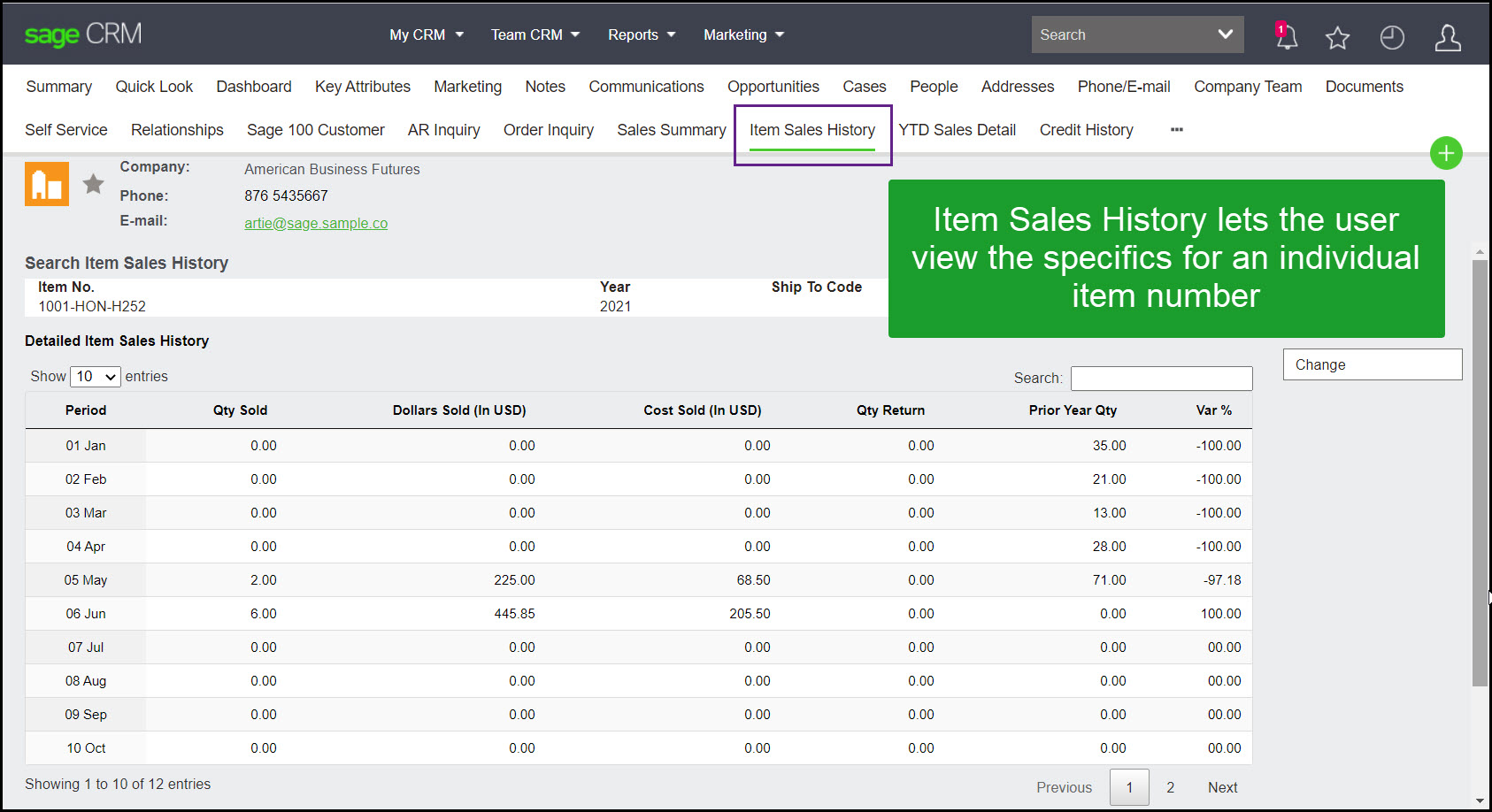Image resolution: width=1492 pixels, height=812 pixels.
Task: Toggle favorite star next to the company icon
Action: click(x=93, y=182)
